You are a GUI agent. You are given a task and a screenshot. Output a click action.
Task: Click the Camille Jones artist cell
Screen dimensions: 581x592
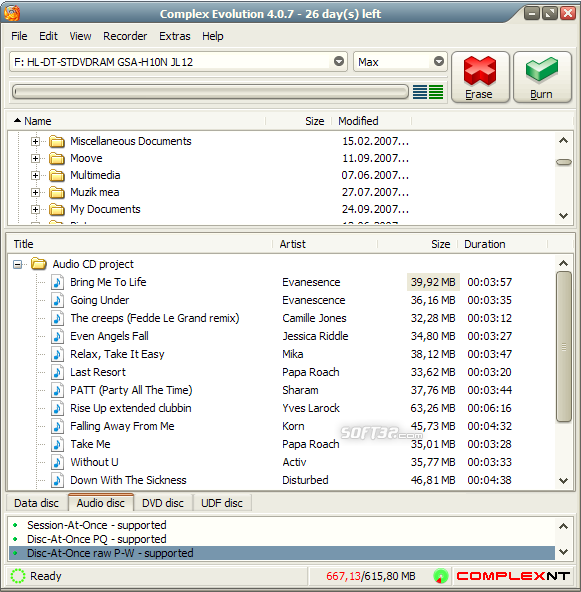pyautogui.click(x=314, y=318)
